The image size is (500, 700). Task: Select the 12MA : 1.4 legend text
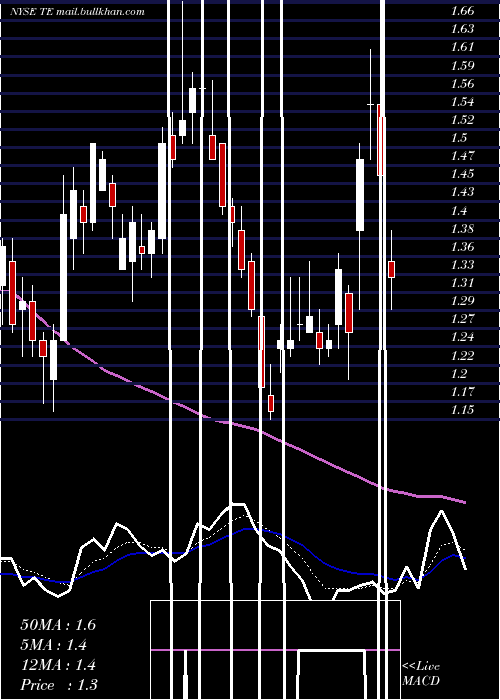point(58,665)
